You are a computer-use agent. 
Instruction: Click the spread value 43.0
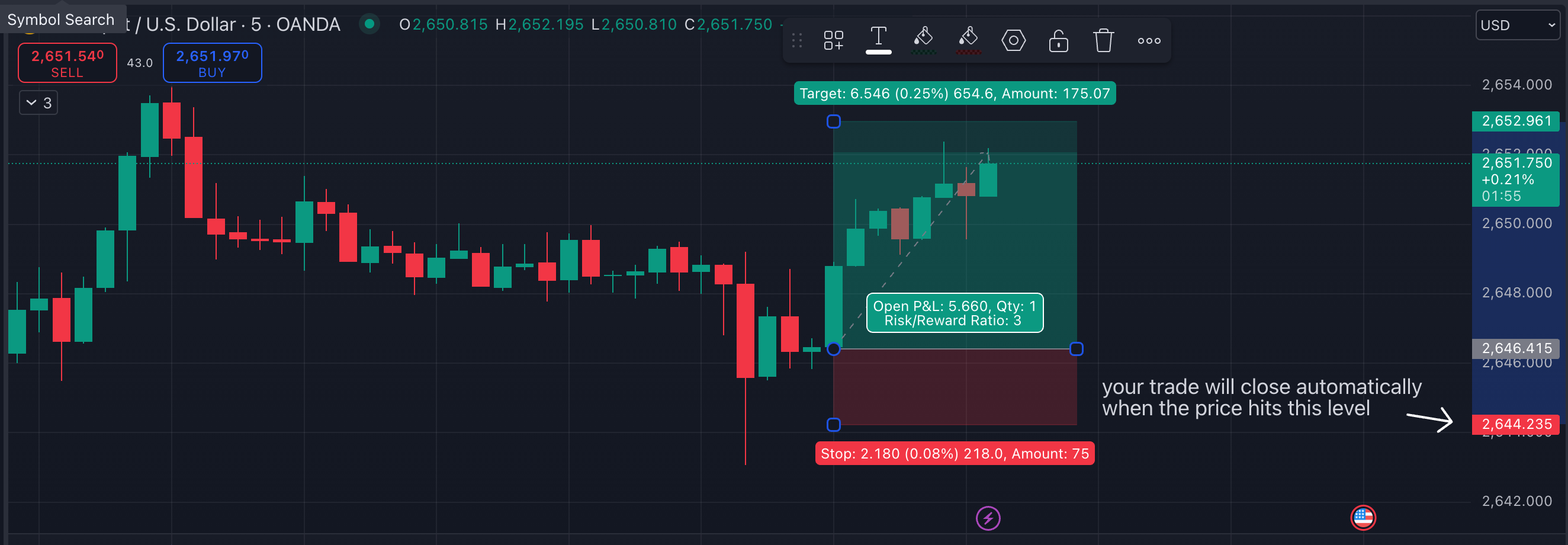139,63
